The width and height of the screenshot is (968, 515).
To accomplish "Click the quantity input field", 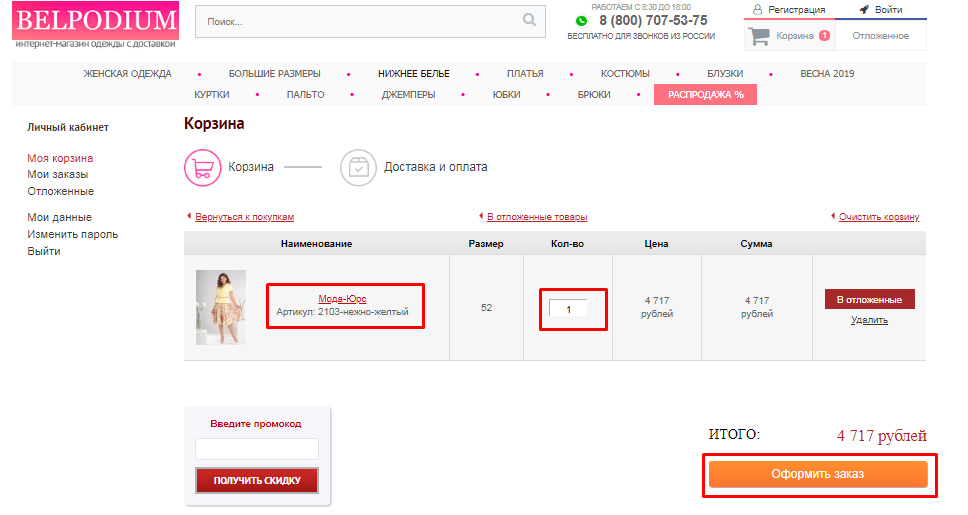I will 568,309.
